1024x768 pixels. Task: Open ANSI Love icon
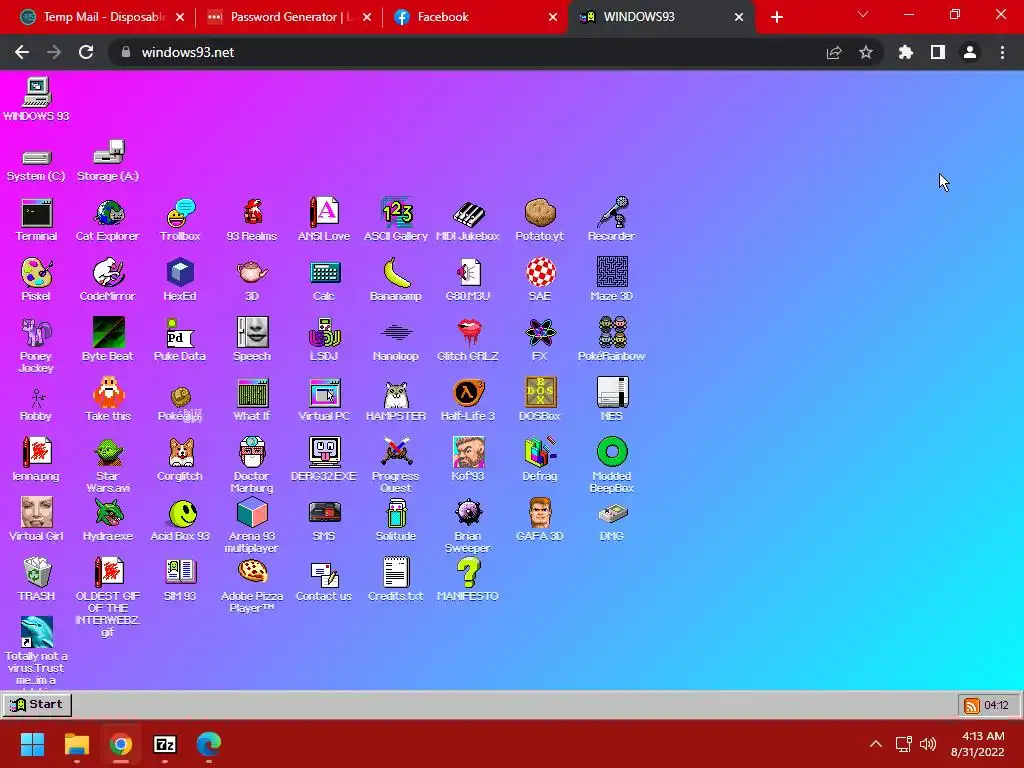point(324,219)
